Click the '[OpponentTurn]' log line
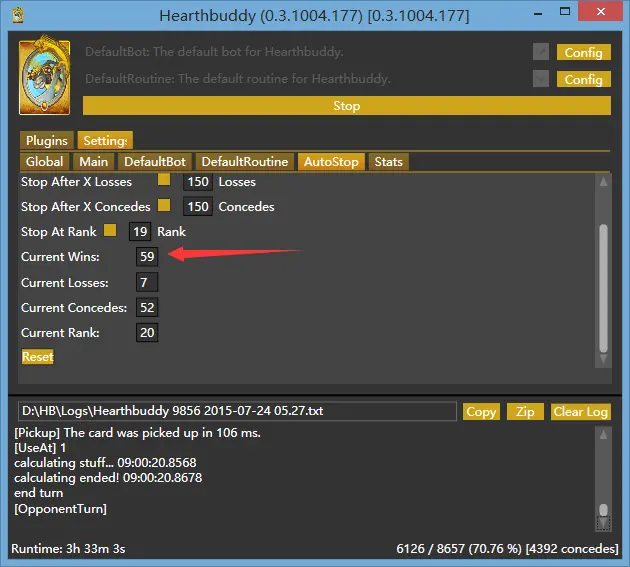The height and width of the screenshot is (567, 630). [61, 509]
